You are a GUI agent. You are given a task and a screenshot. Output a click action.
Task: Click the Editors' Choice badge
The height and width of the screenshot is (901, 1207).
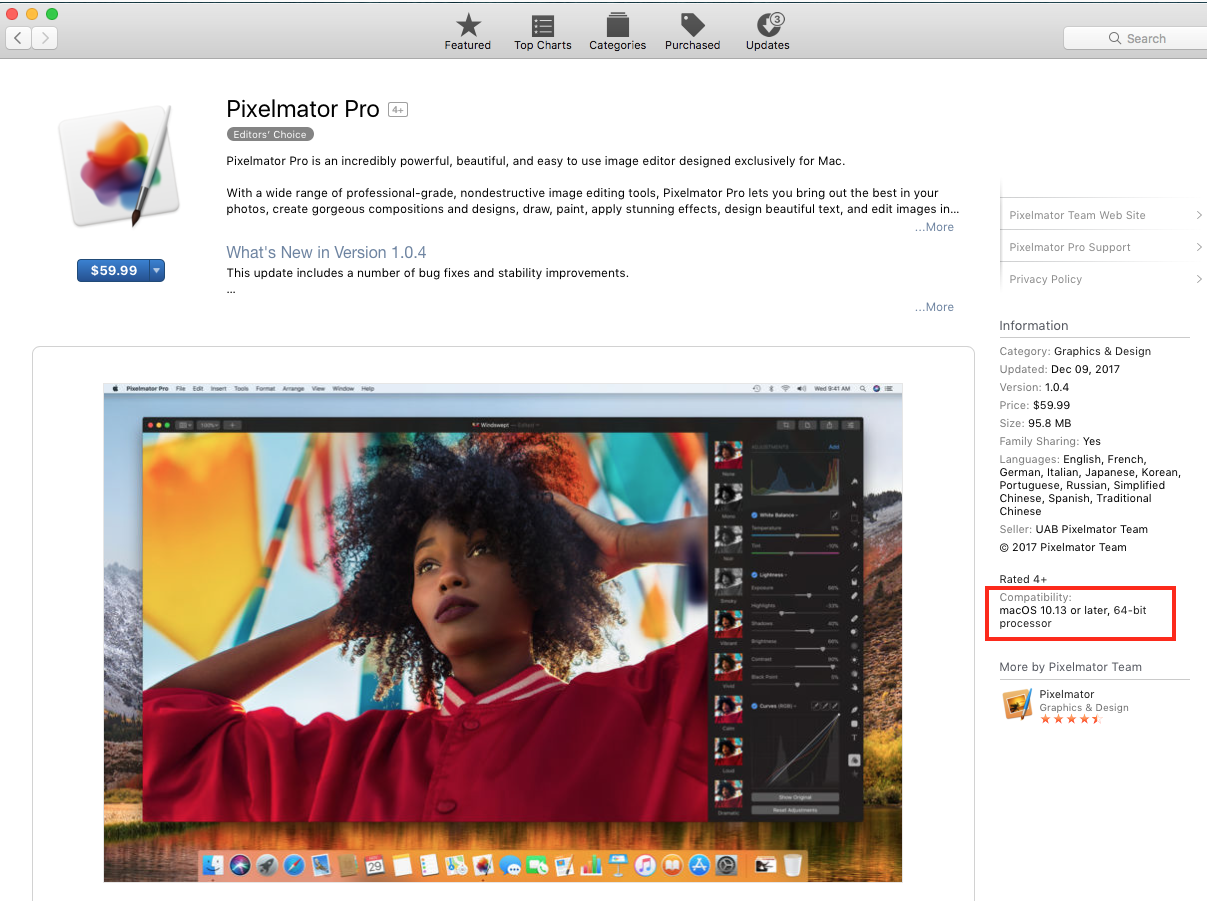click(270, 134)
